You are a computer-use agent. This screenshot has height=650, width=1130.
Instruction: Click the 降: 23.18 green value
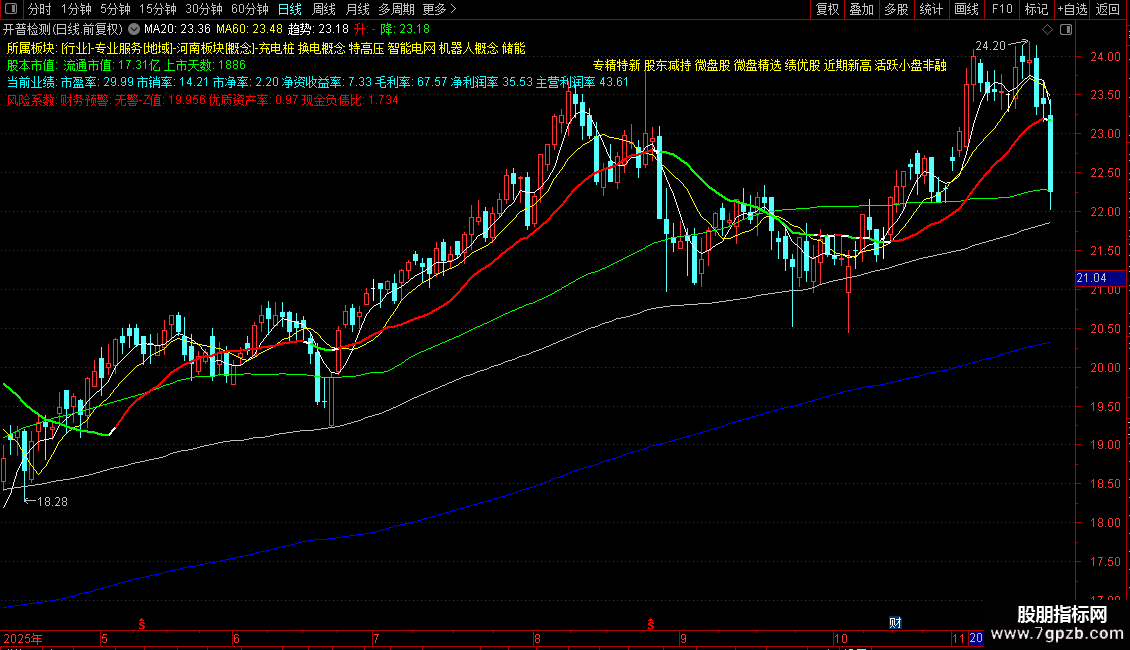point(405,29)
